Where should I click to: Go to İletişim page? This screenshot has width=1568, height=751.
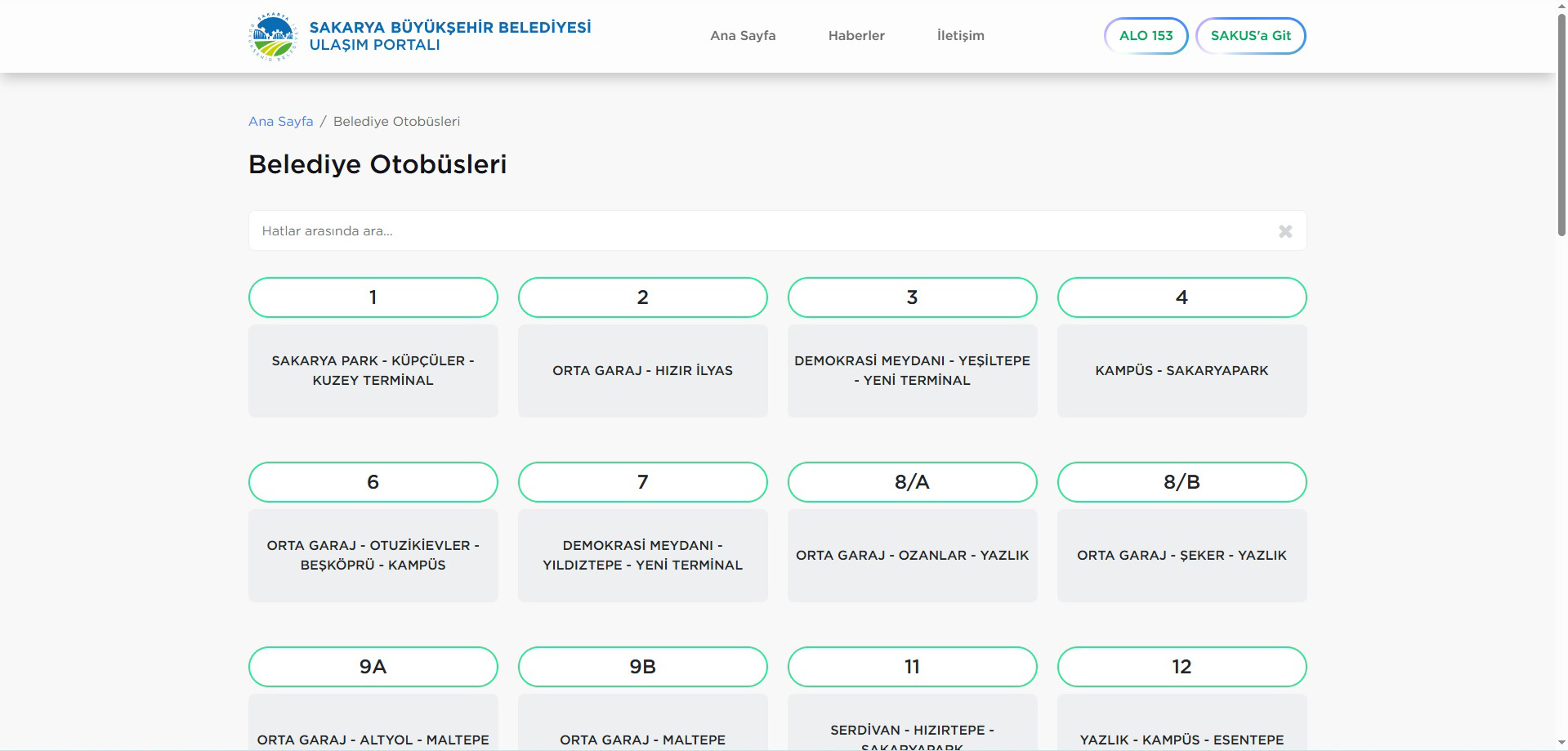click(960, 36)
